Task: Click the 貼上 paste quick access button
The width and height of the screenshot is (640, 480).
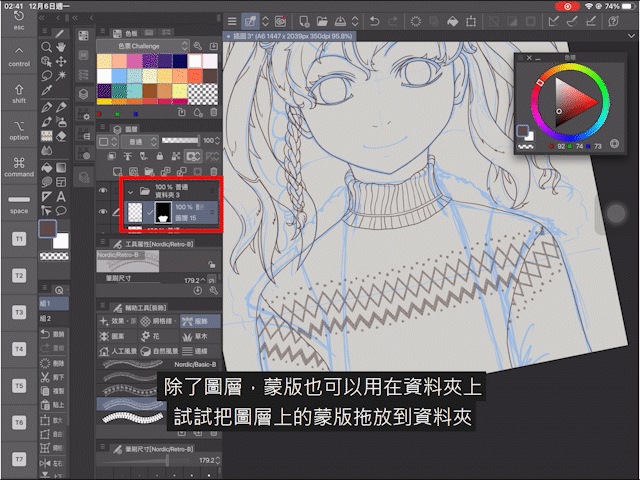Action: pos(53,405)
